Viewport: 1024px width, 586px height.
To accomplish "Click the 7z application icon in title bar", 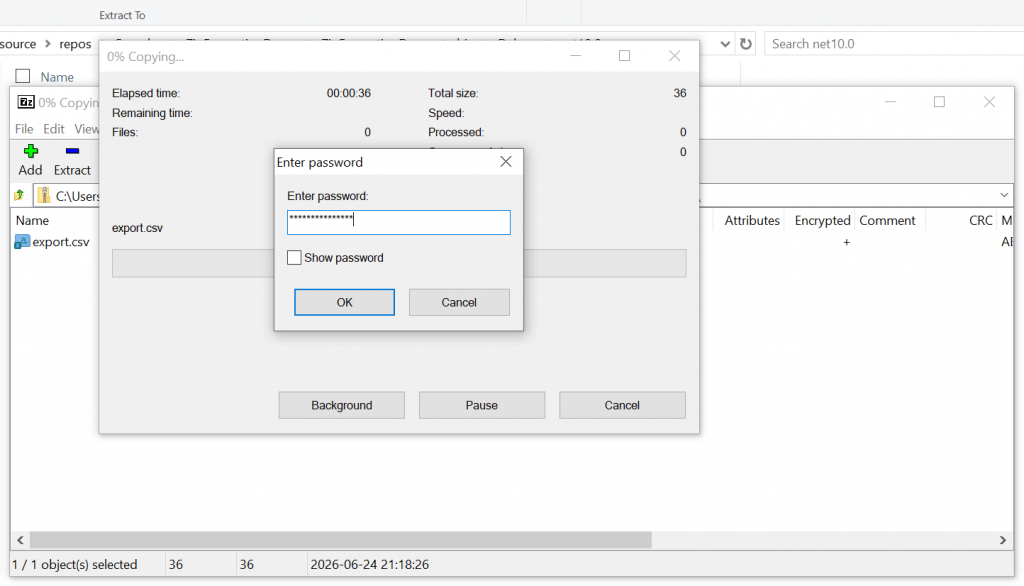I will (26, 102).
